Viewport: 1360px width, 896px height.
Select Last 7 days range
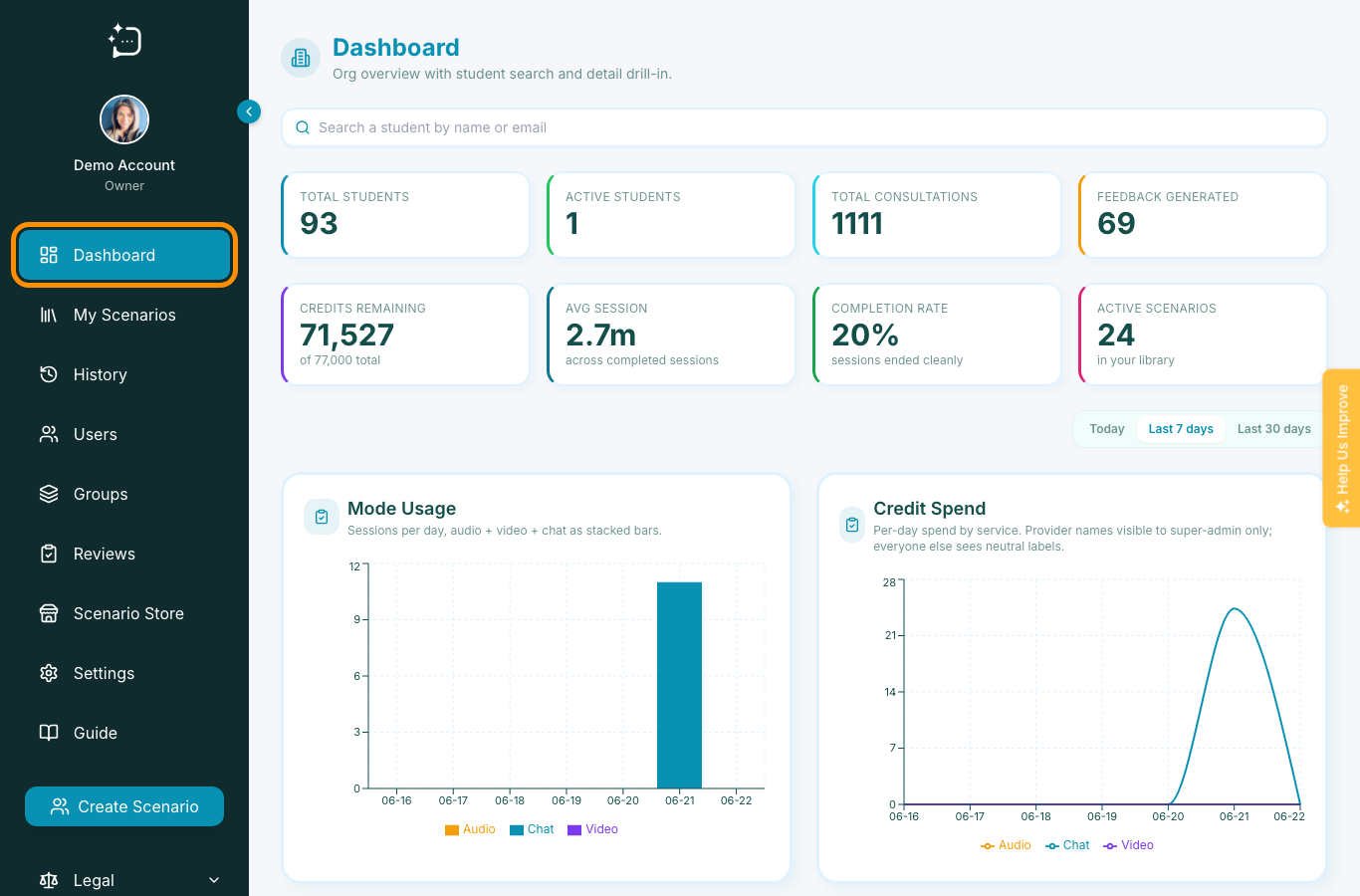click(1181, 429)
